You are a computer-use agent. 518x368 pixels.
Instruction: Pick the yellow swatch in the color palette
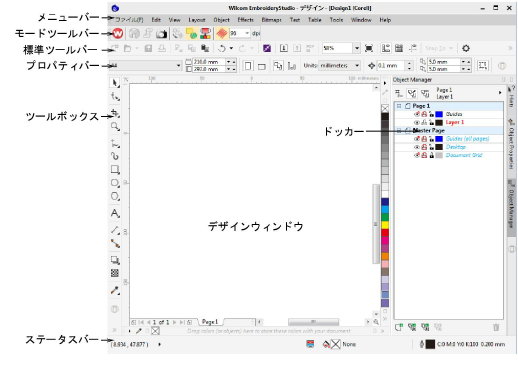tap(385, 225)
